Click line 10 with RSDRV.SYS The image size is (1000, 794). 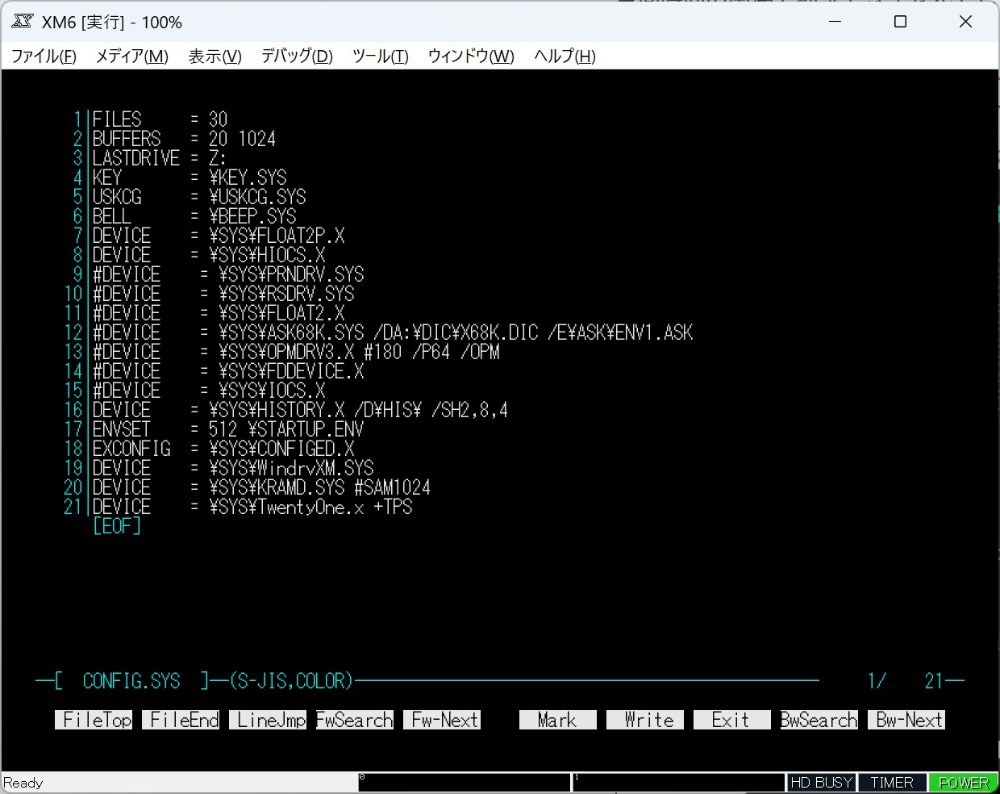(223, 293)
